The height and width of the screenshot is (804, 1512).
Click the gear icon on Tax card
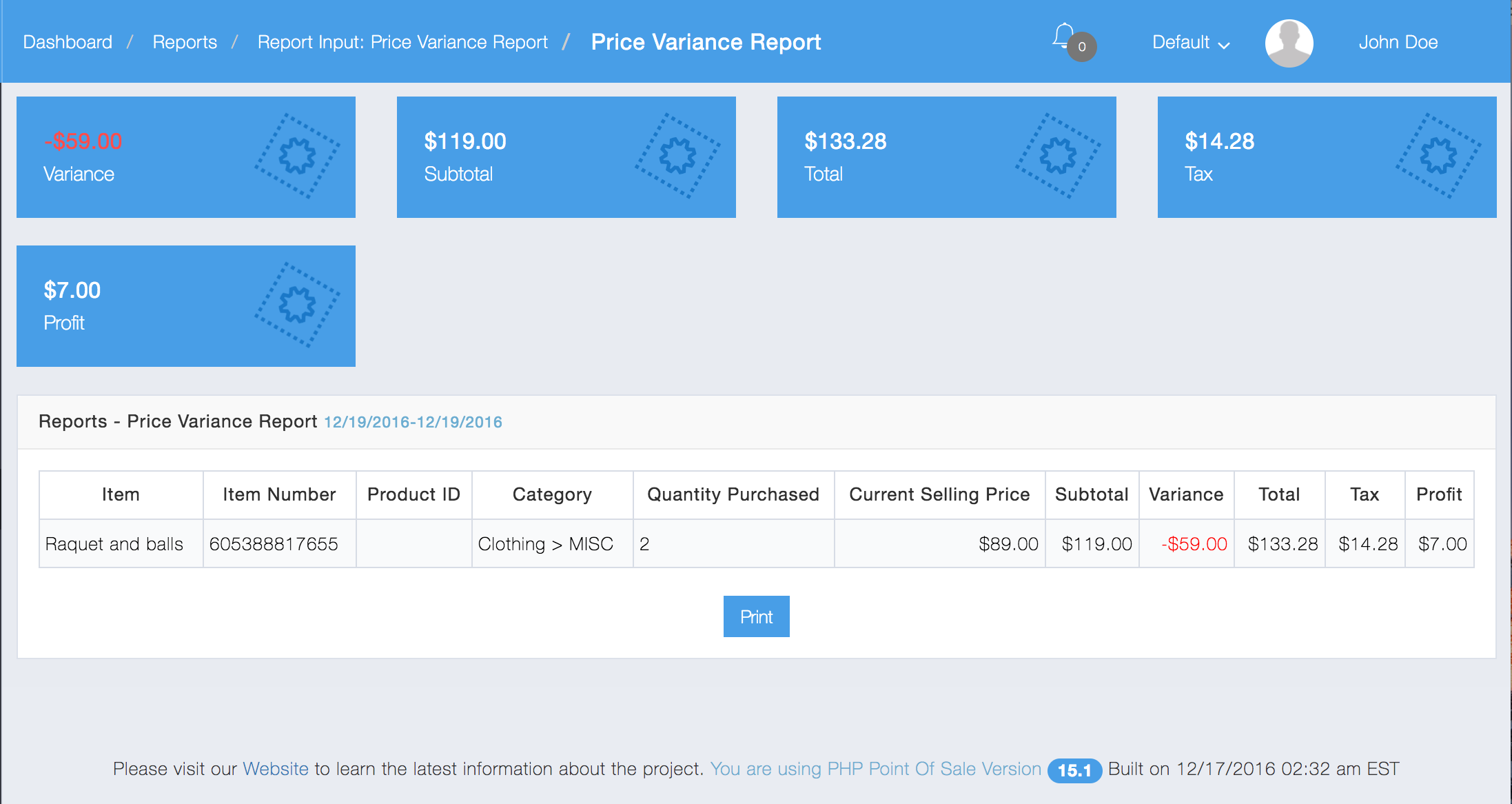pyautogui.click(x=1438, y=156)
